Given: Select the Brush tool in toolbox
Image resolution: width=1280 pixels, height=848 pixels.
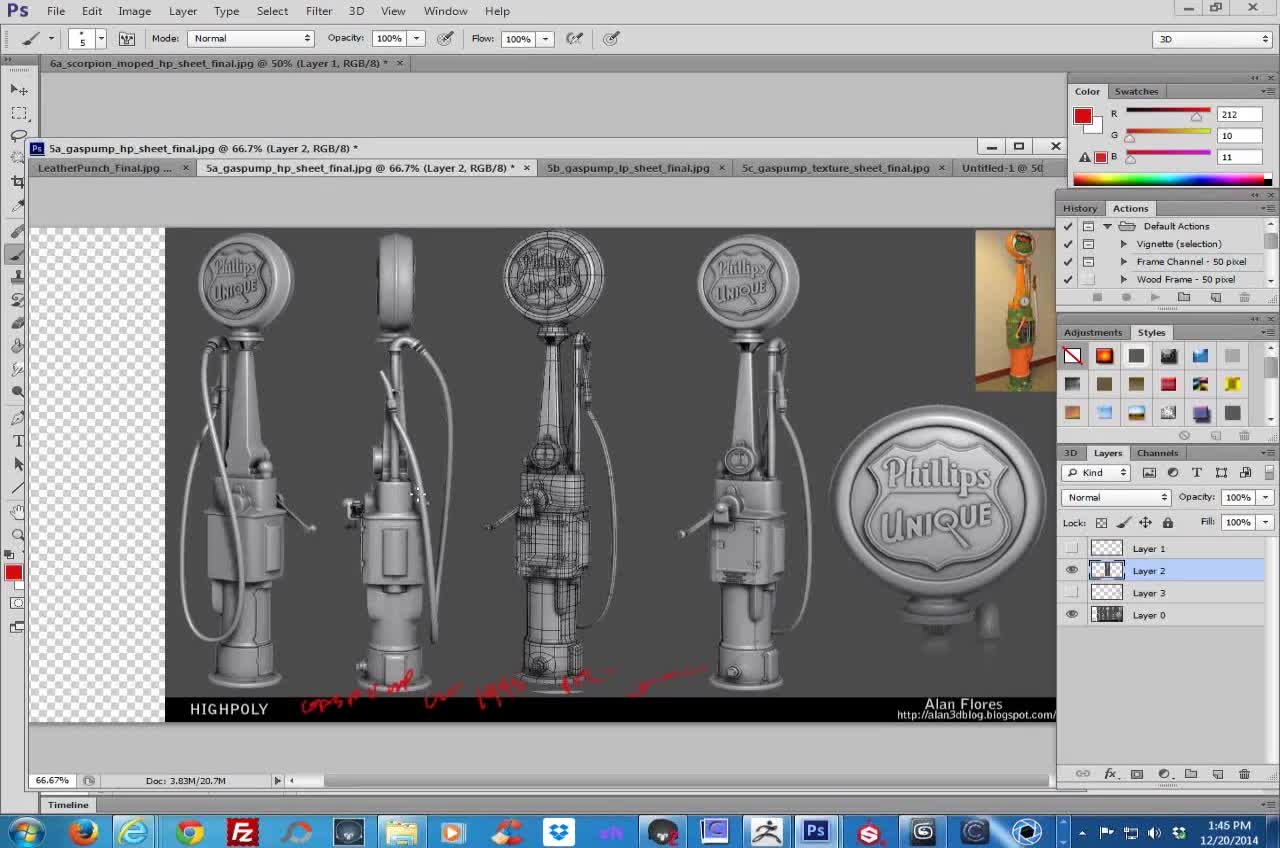Looking at the screenshot, I should coord(18,254).
